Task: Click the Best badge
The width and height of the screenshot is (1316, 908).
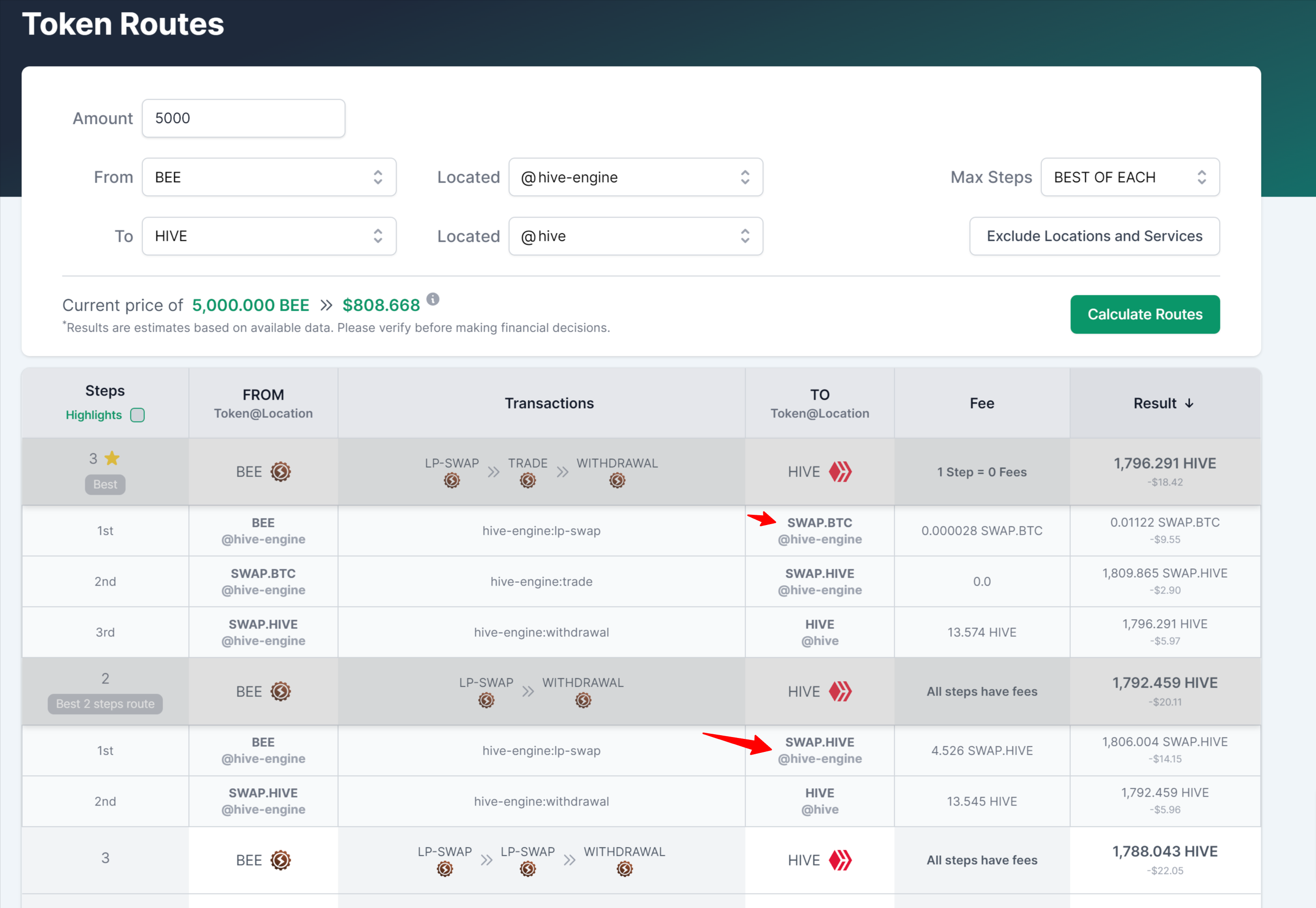Action: [105, 484]
